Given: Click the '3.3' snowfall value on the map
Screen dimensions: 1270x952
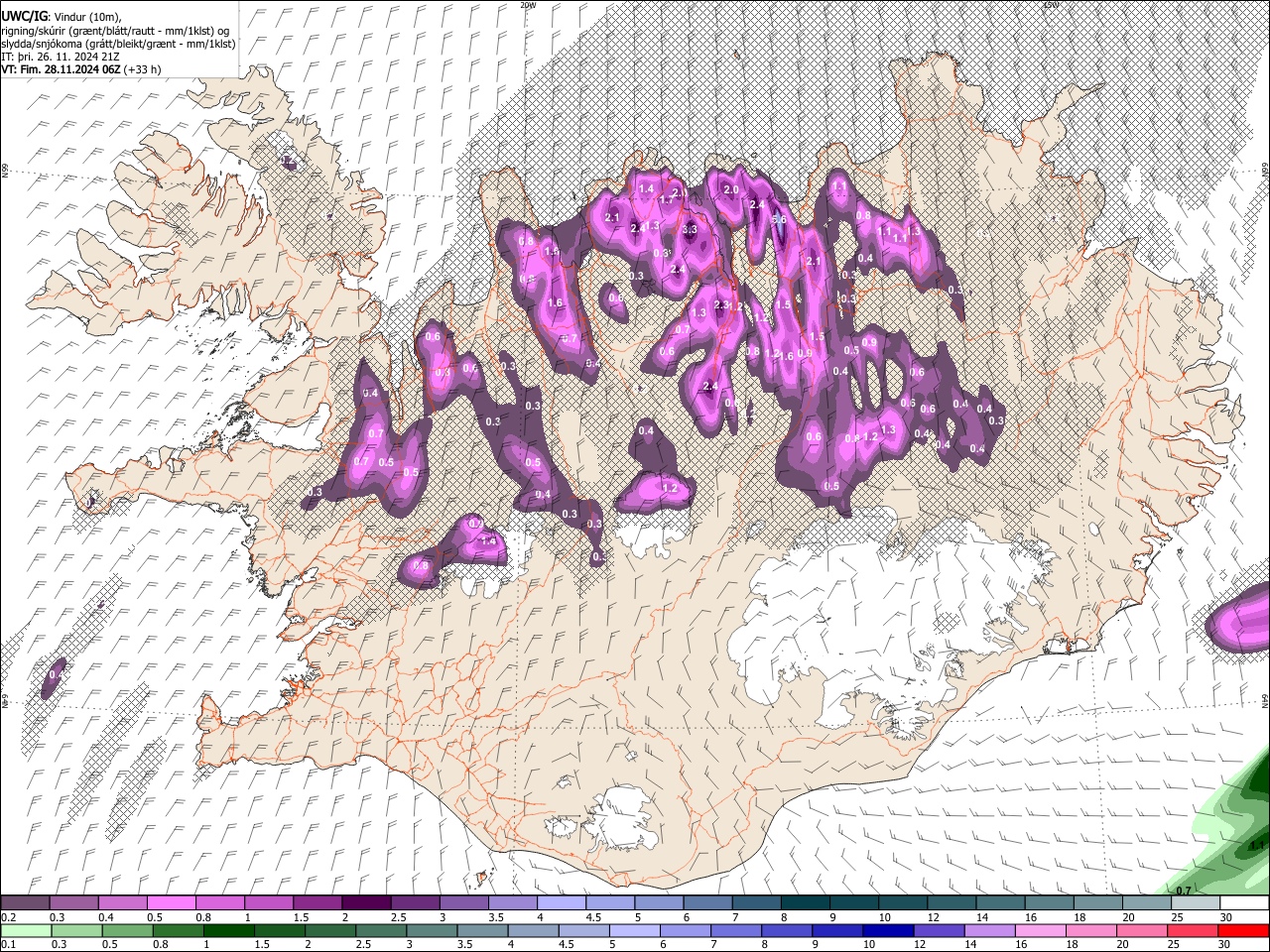Looking at the screenshot, I should [x=691, y=230].
